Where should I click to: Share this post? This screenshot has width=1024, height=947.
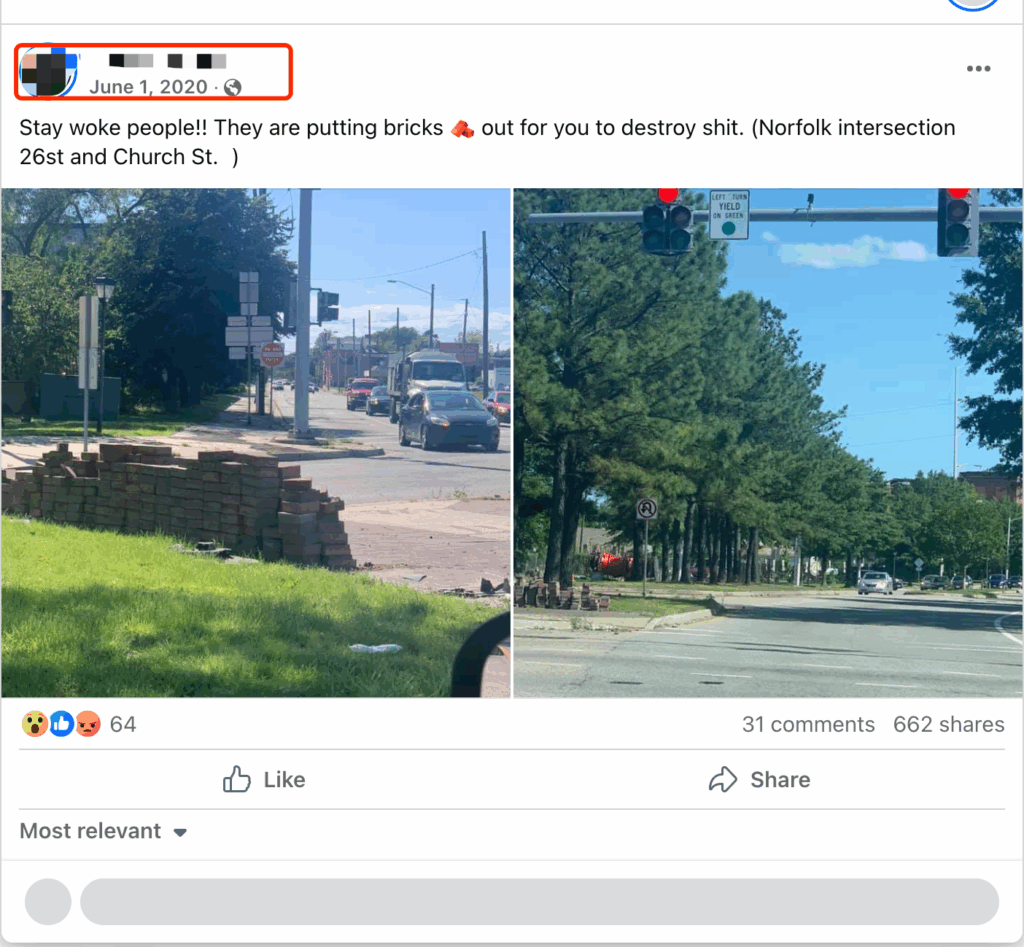[760, 779]
